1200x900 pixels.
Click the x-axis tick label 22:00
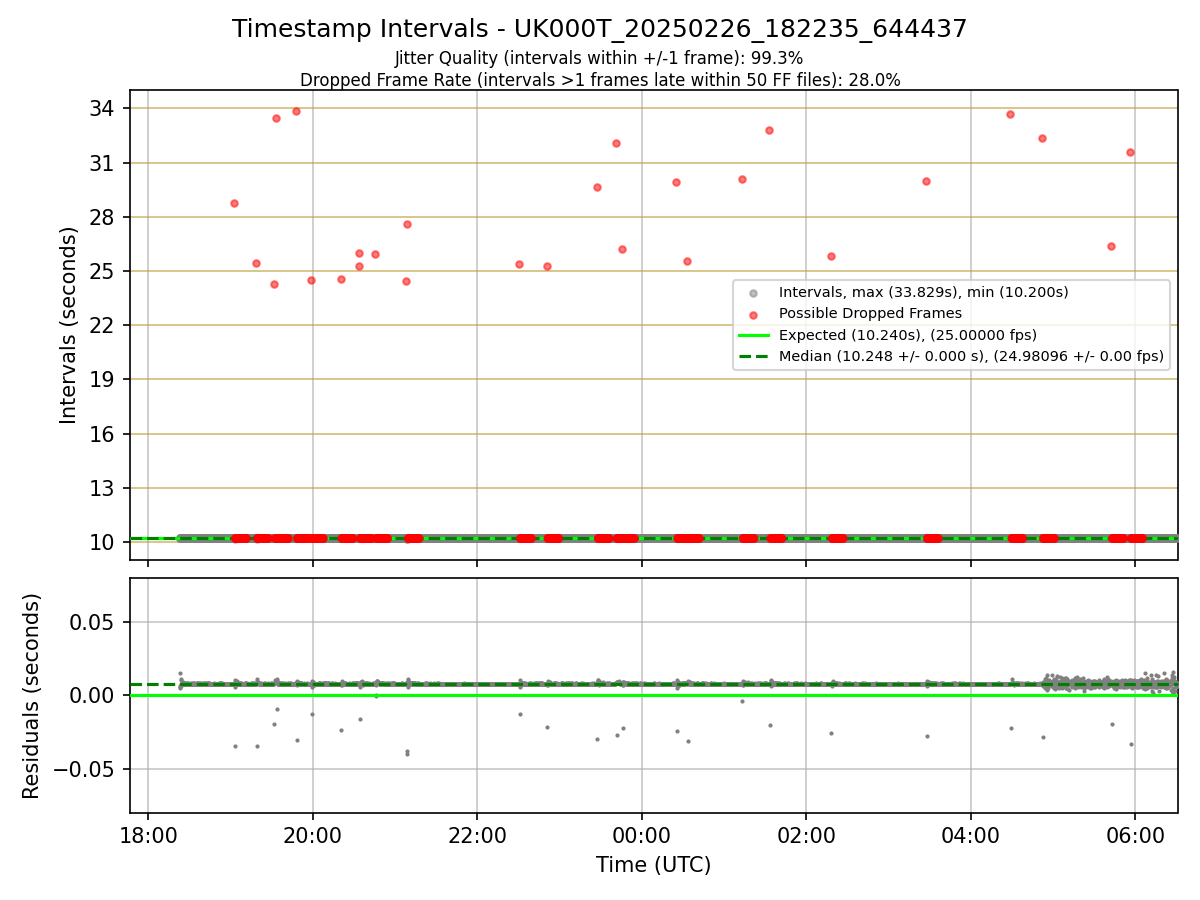(477, 836)
